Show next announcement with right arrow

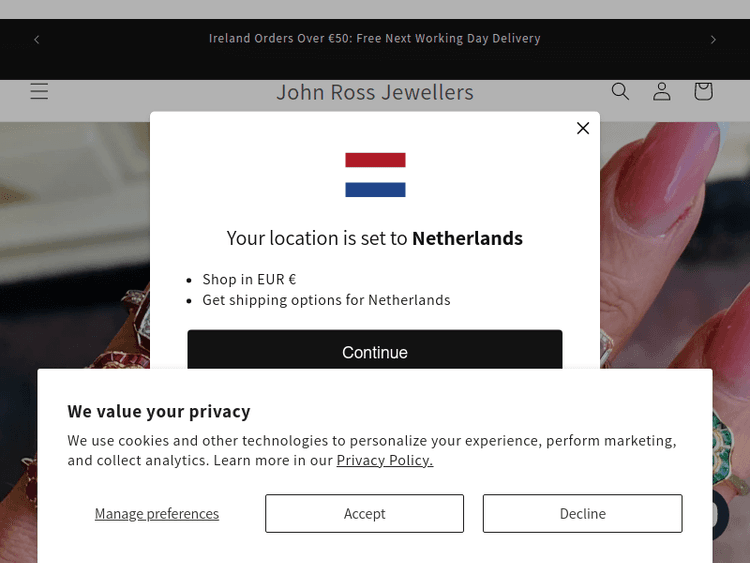[x=713, y=39]
